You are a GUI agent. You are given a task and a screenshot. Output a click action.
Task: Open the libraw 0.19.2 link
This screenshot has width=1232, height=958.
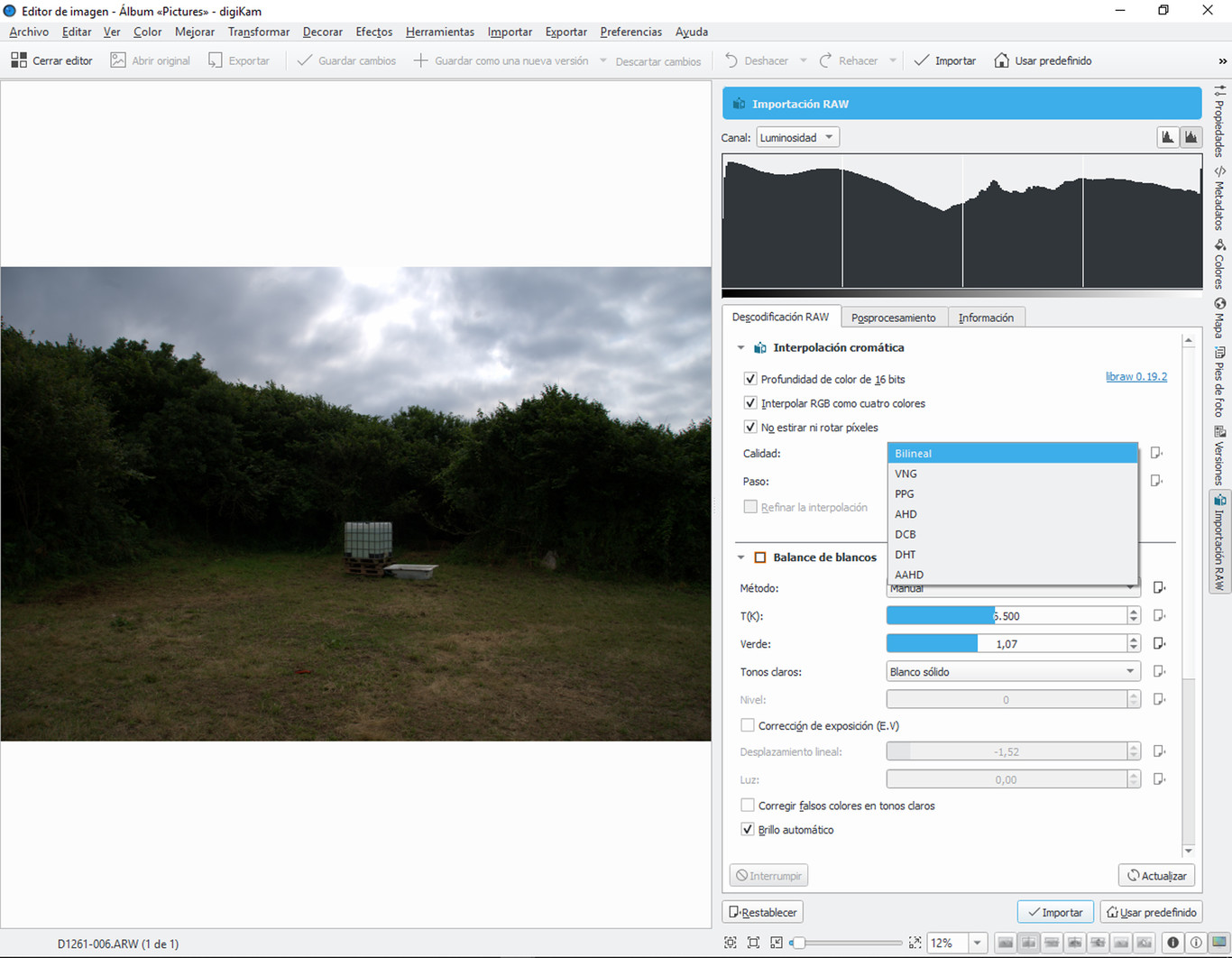click(1135, 376)
